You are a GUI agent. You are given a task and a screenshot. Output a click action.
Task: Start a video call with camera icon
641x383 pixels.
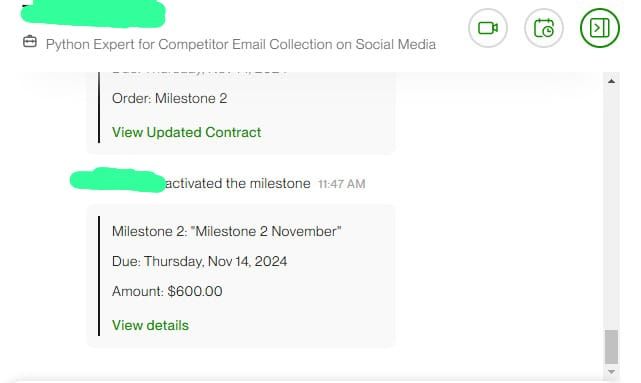(488, 28)
